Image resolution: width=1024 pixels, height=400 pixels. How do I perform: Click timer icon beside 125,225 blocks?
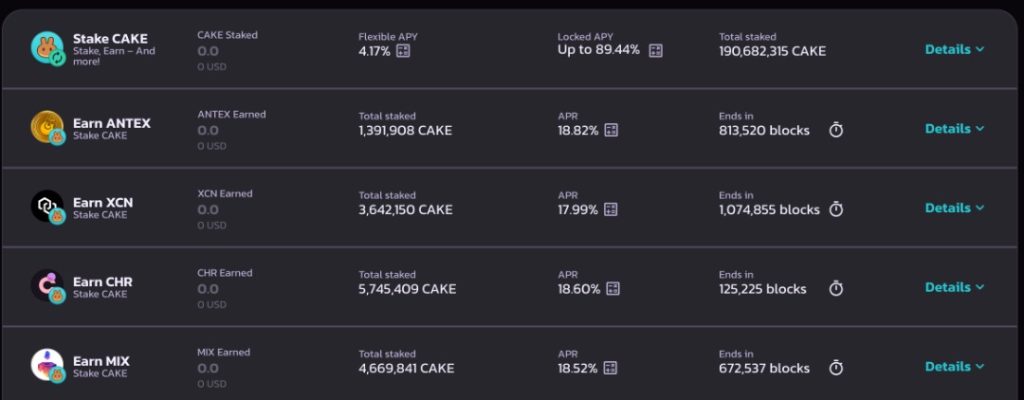[836, 288]
